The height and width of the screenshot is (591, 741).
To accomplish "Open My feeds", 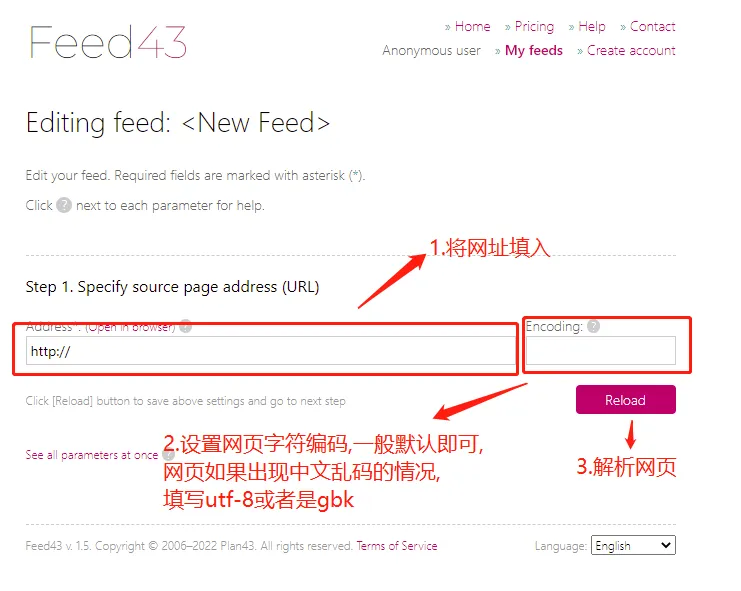I will [534, 51].
